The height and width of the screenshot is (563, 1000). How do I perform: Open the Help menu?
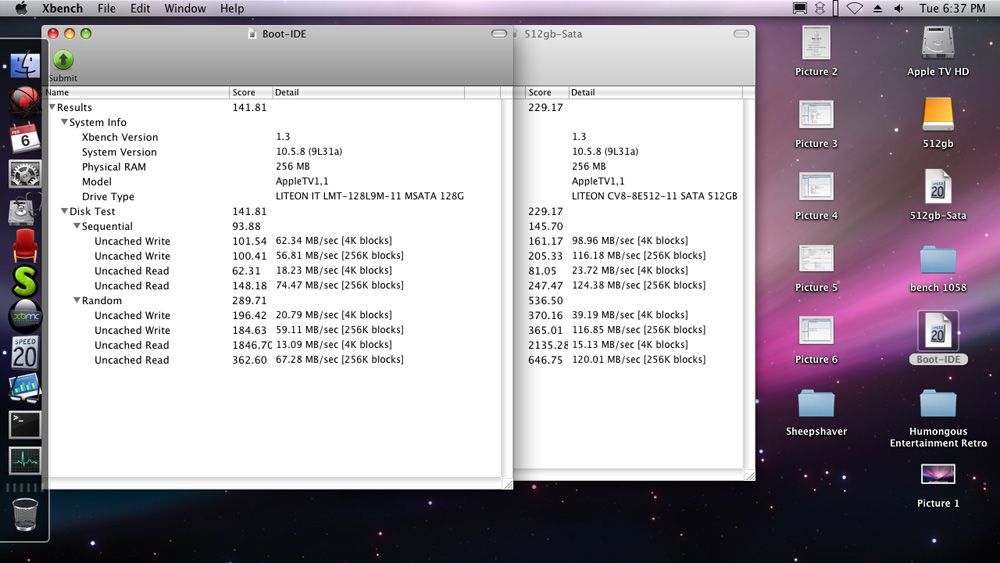click(232, 8)
